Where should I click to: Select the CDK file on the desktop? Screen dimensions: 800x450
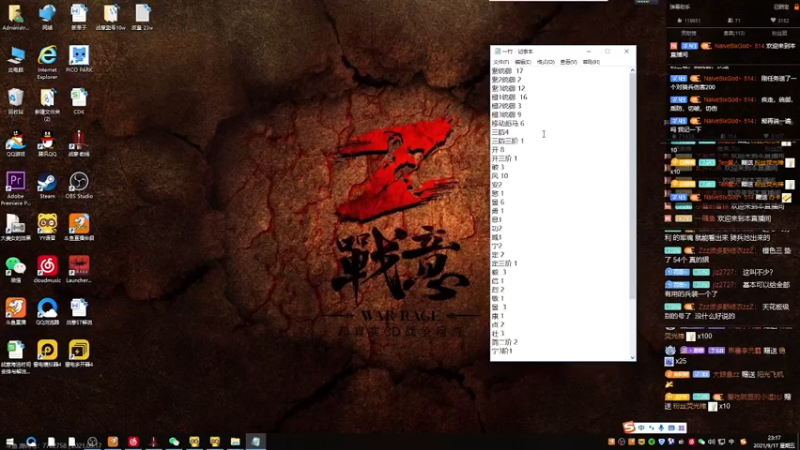(79, 101)
